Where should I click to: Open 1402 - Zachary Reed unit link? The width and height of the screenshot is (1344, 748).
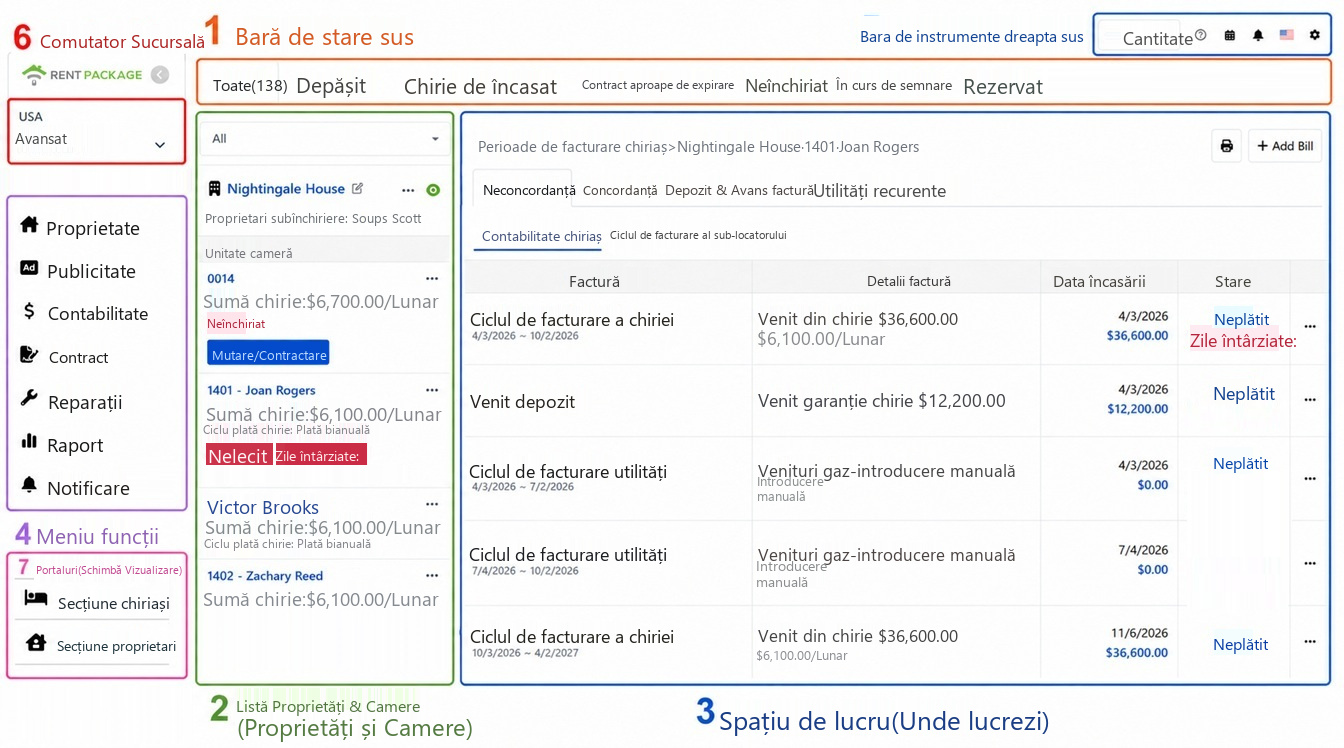tap(265, 575)
